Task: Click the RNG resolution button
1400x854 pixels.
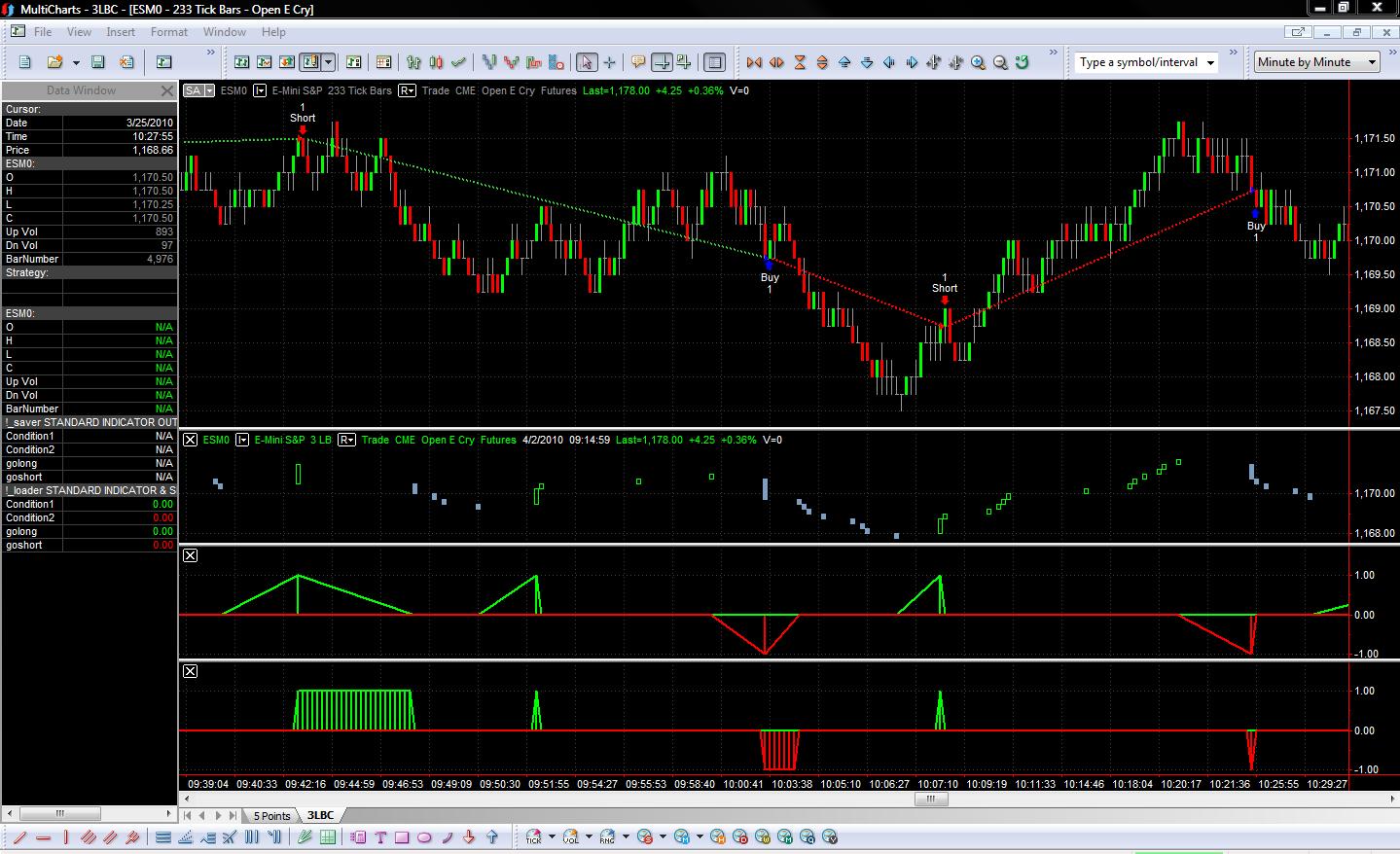Action: point(608,836)
